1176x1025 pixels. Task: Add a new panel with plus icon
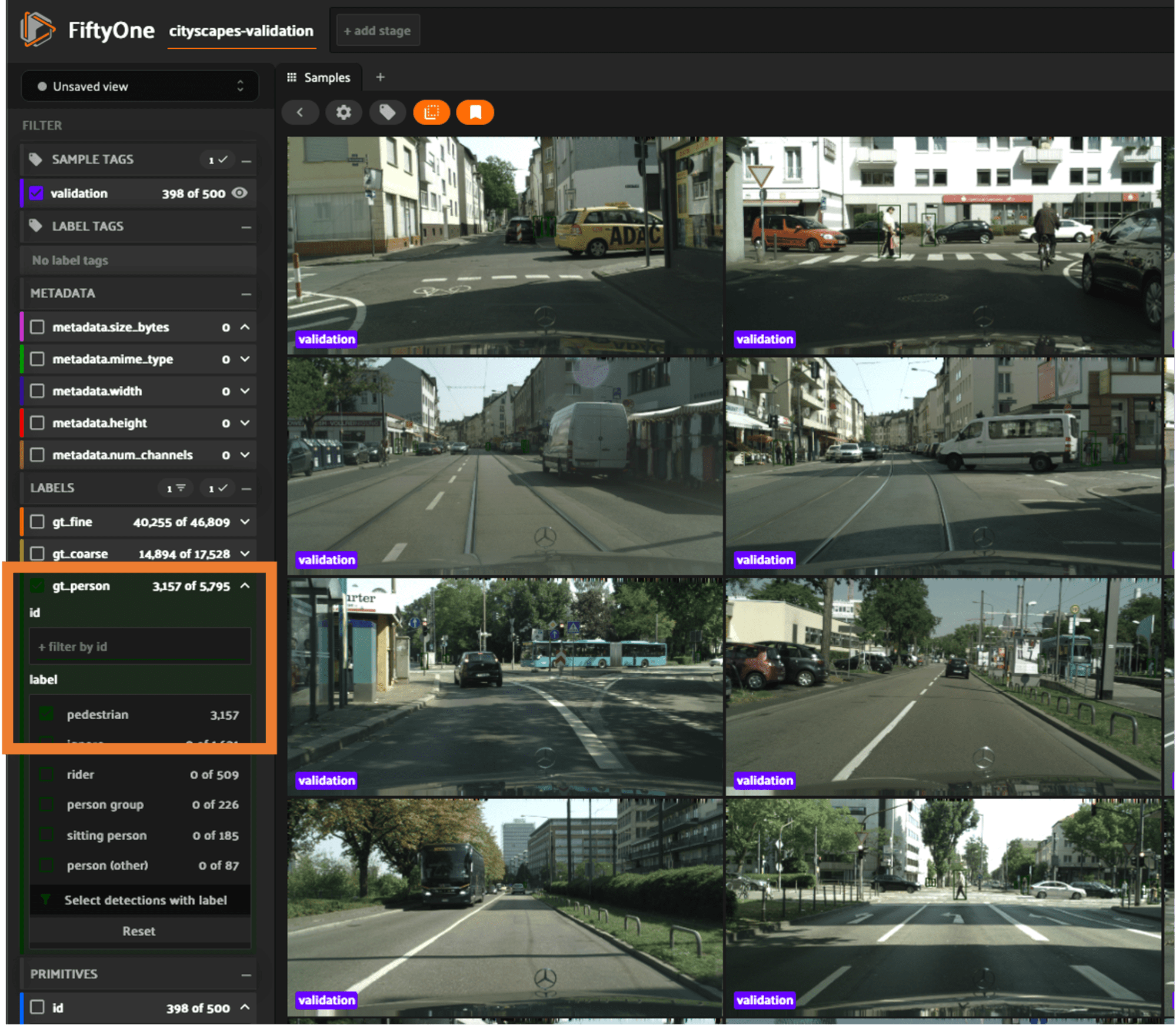coord(380,77)
